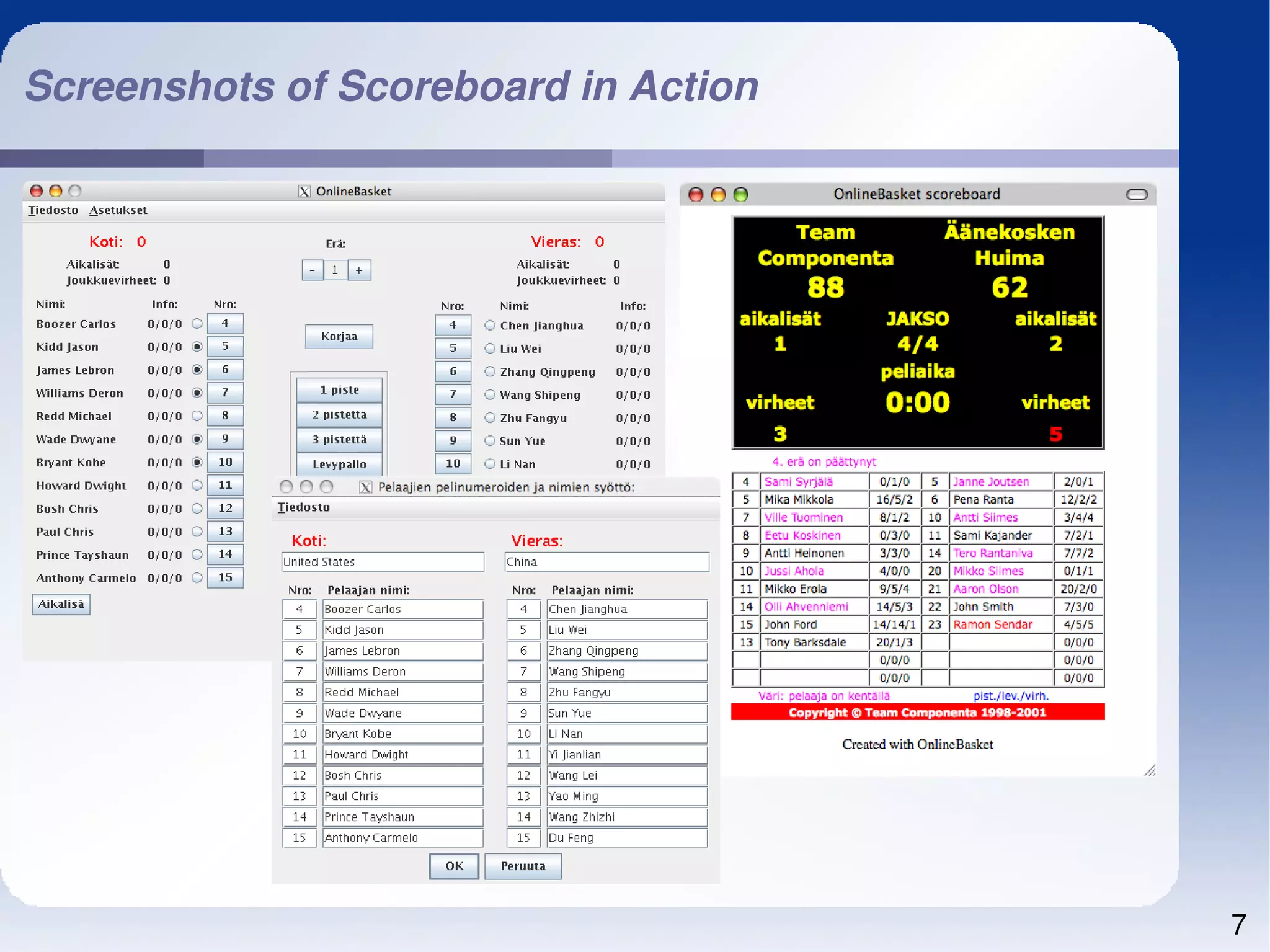Select Liu Wei radio button

tap(490, 348)
